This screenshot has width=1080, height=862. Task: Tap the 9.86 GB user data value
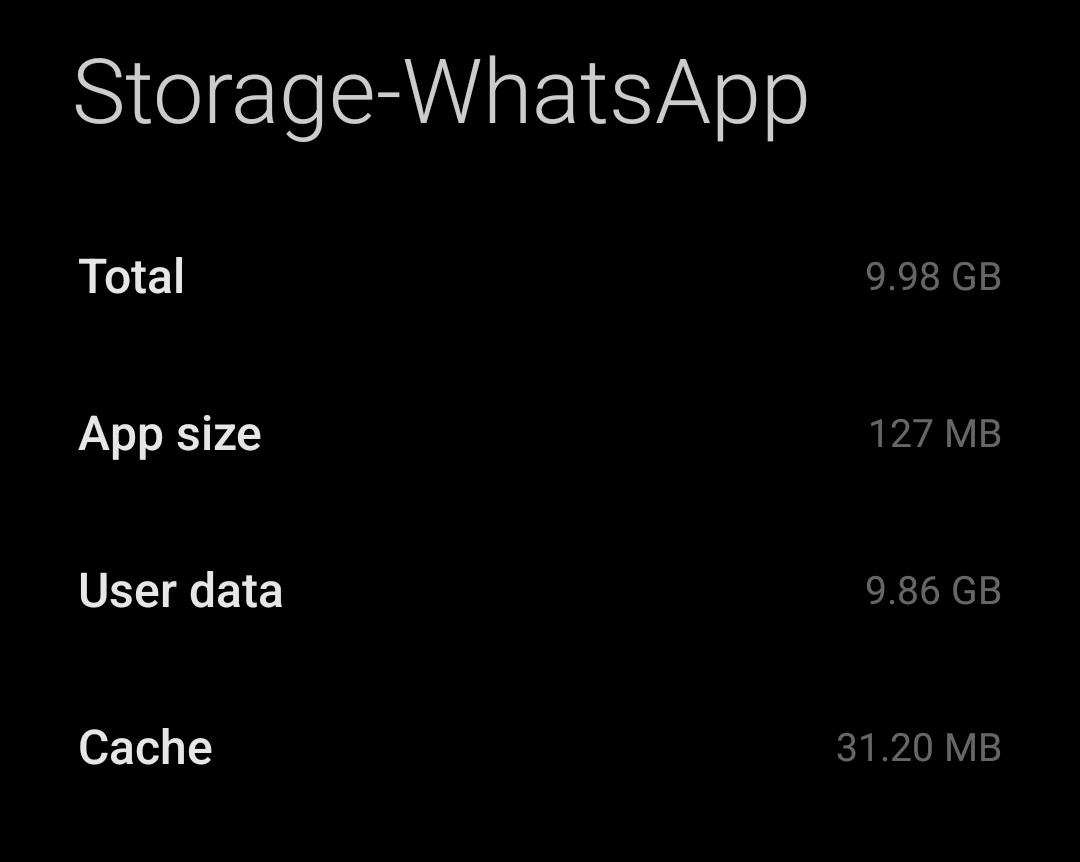(932, 591)
